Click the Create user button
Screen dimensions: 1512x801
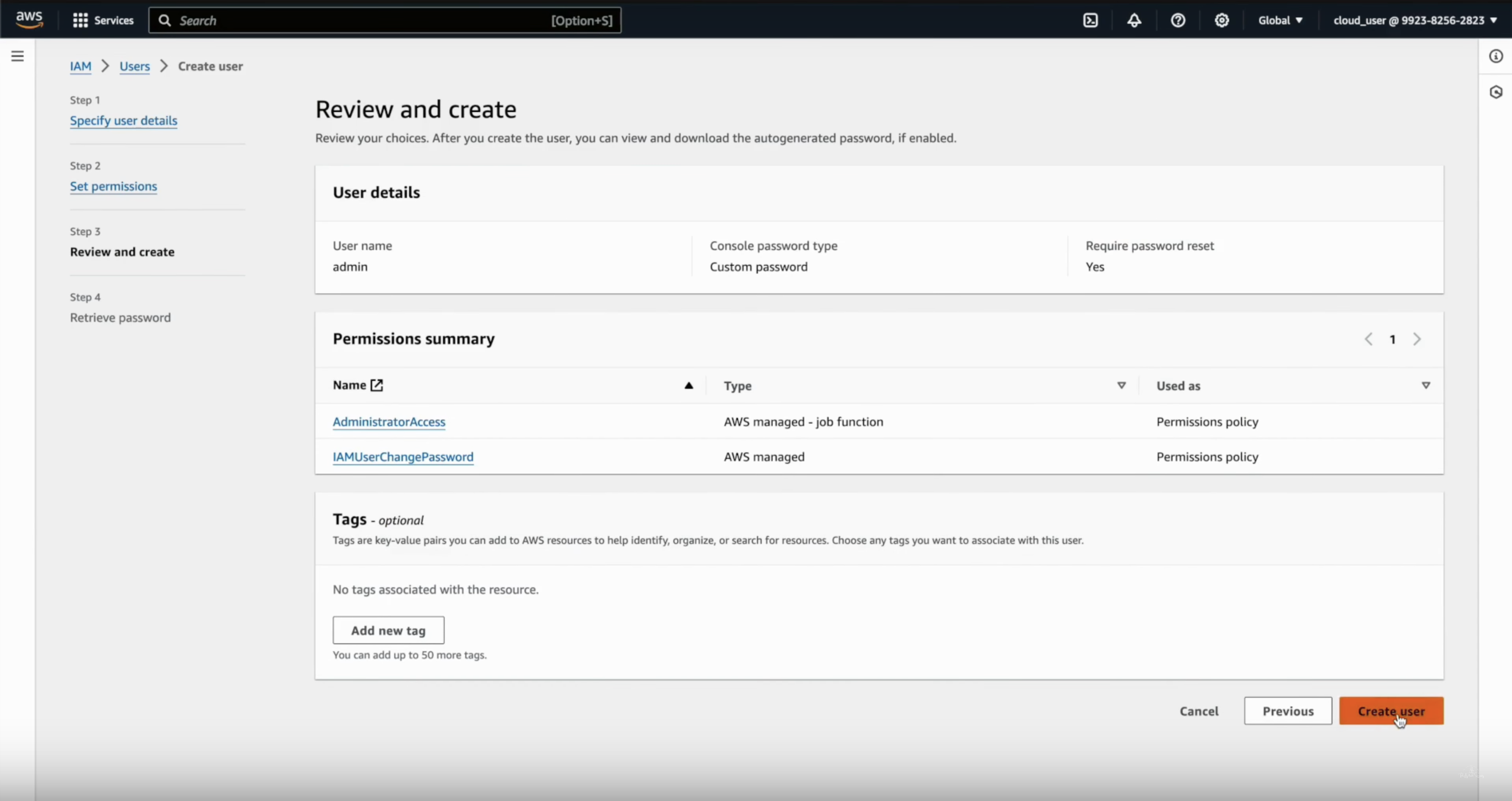tap(1390, 711)
